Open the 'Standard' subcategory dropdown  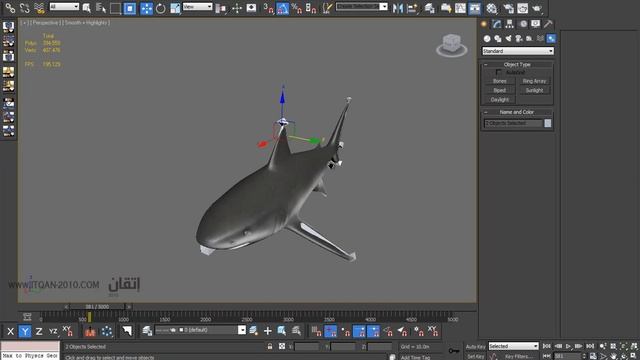pos(518,51)
